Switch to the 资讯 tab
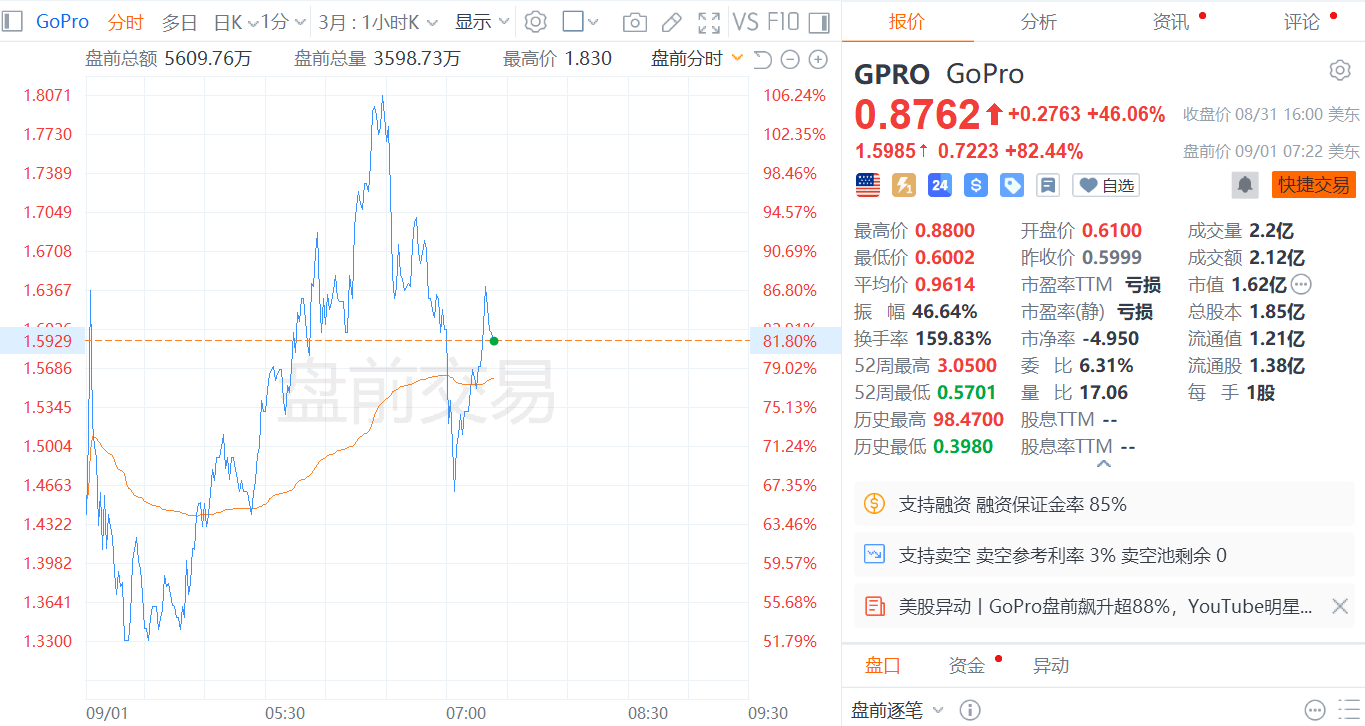Image resolution: width=1365 pixels, height=726 pixels. click(x=1171, y=22)
